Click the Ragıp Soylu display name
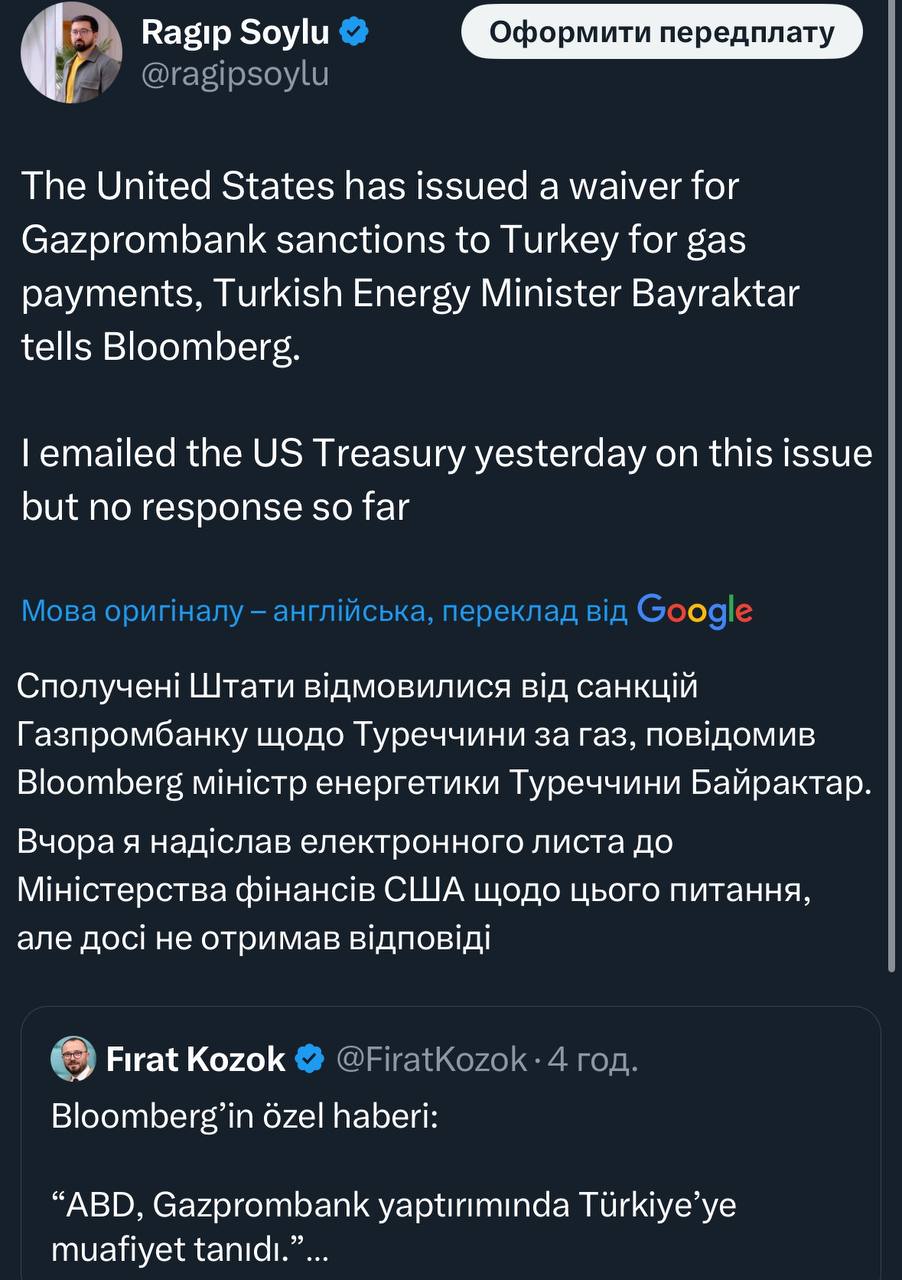This screenshot has width=902, height=1280. (235, 33)
